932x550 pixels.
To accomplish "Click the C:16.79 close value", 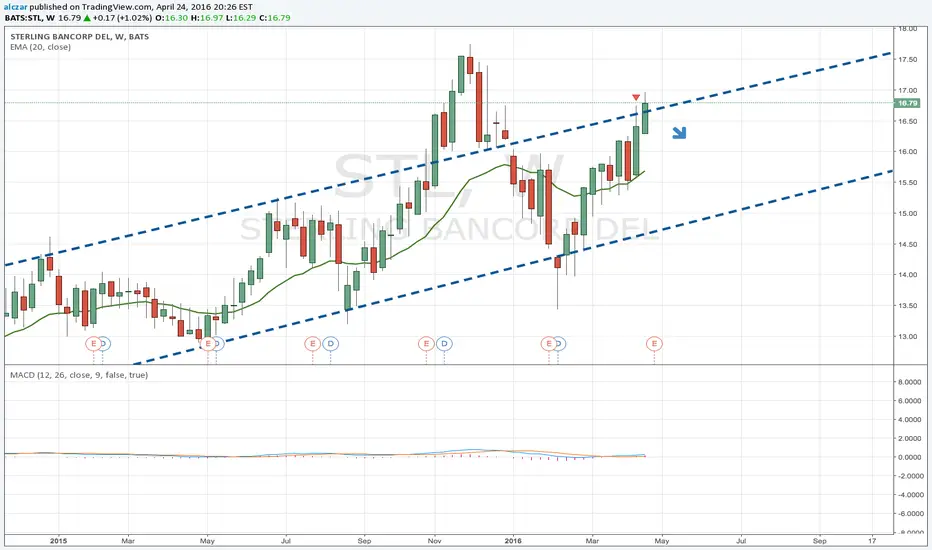I will pos(275,18).
